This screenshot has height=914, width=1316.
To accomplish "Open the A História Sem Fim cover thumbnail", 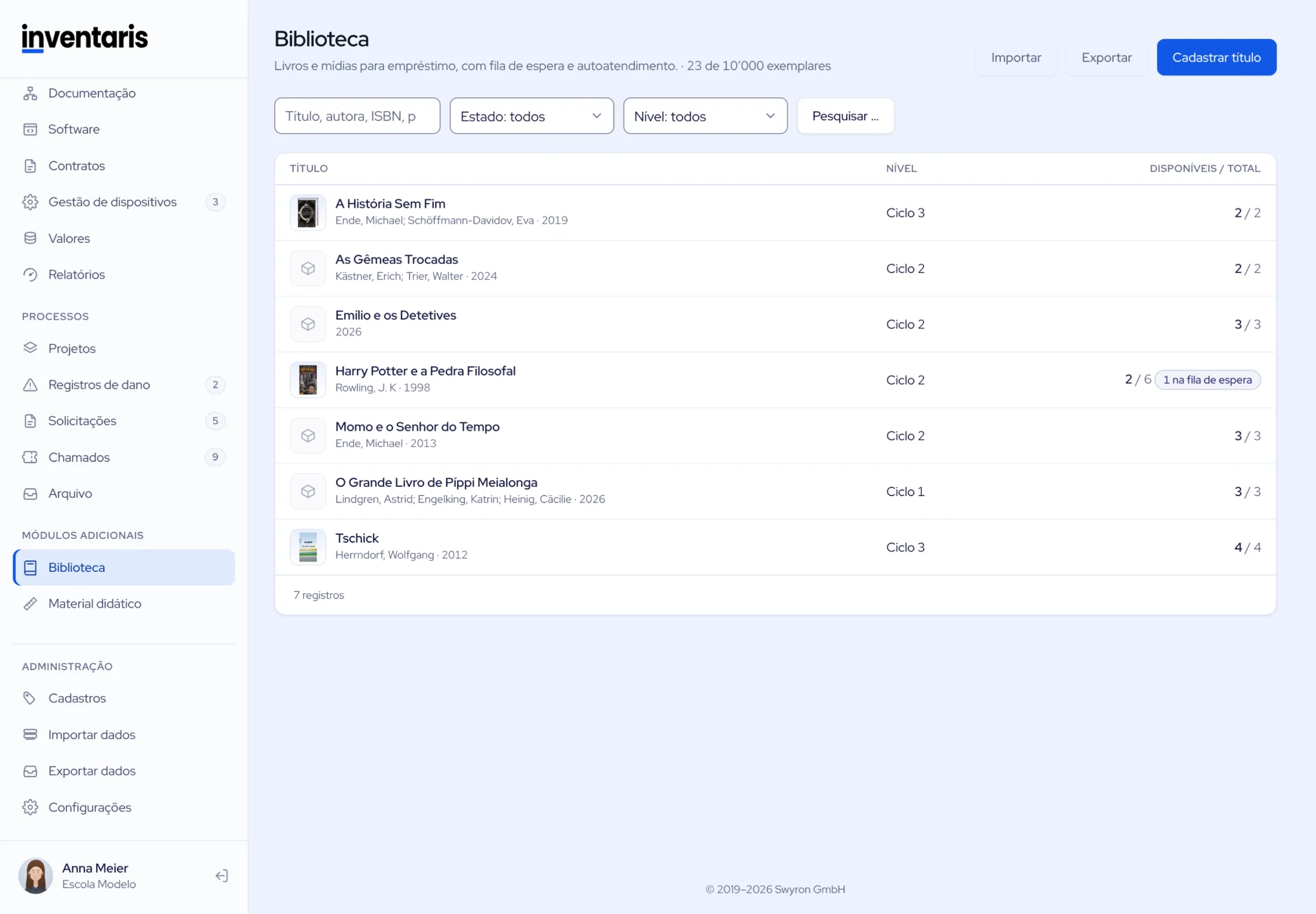I will tap(308, 213).
